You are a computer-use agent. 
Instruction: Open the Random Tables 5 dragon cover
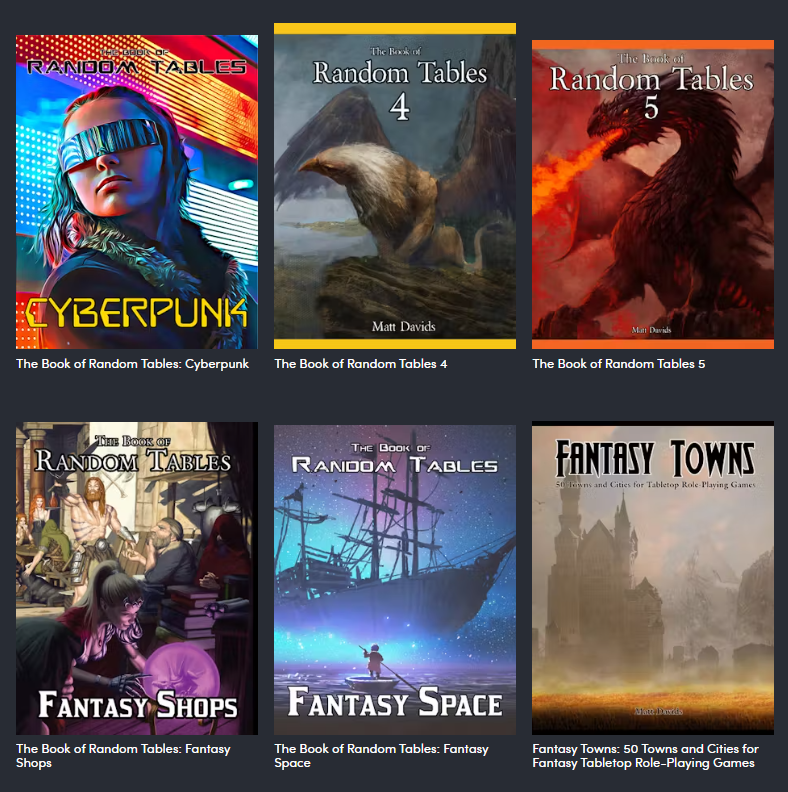coord(653,194)
